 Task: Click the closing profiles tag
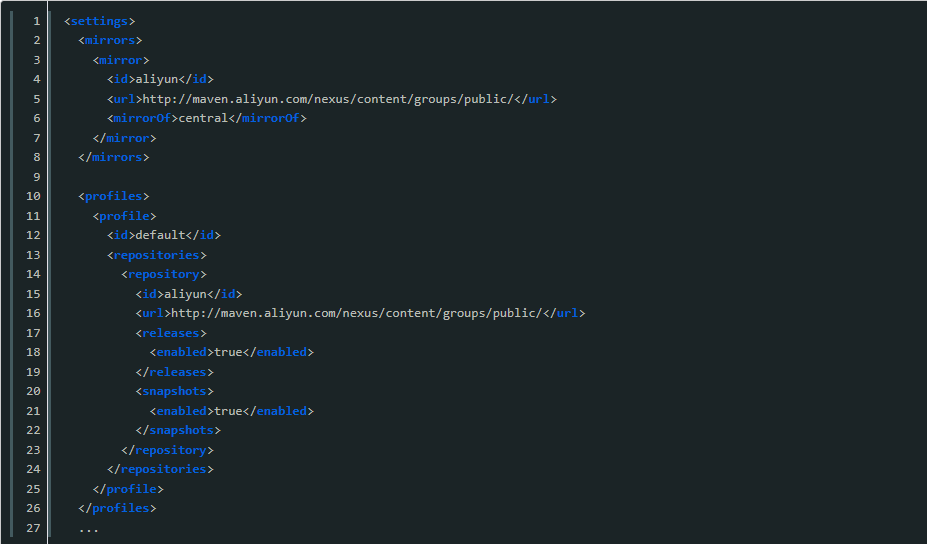[117, 508]
